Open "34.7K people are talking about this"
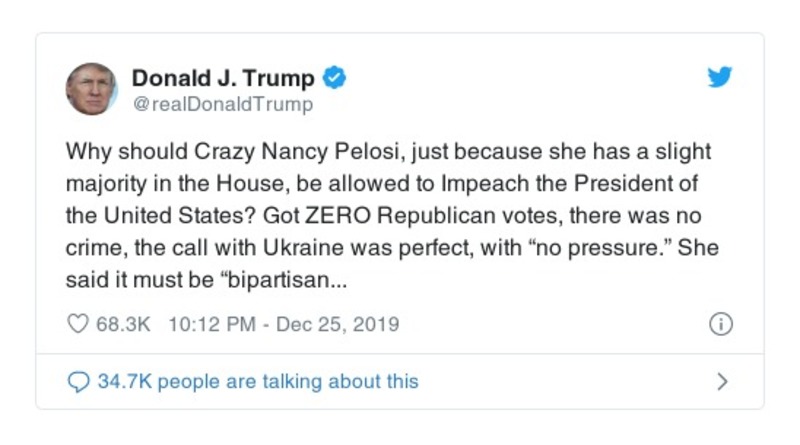This screenshot has height=445, width=800. 257,381
